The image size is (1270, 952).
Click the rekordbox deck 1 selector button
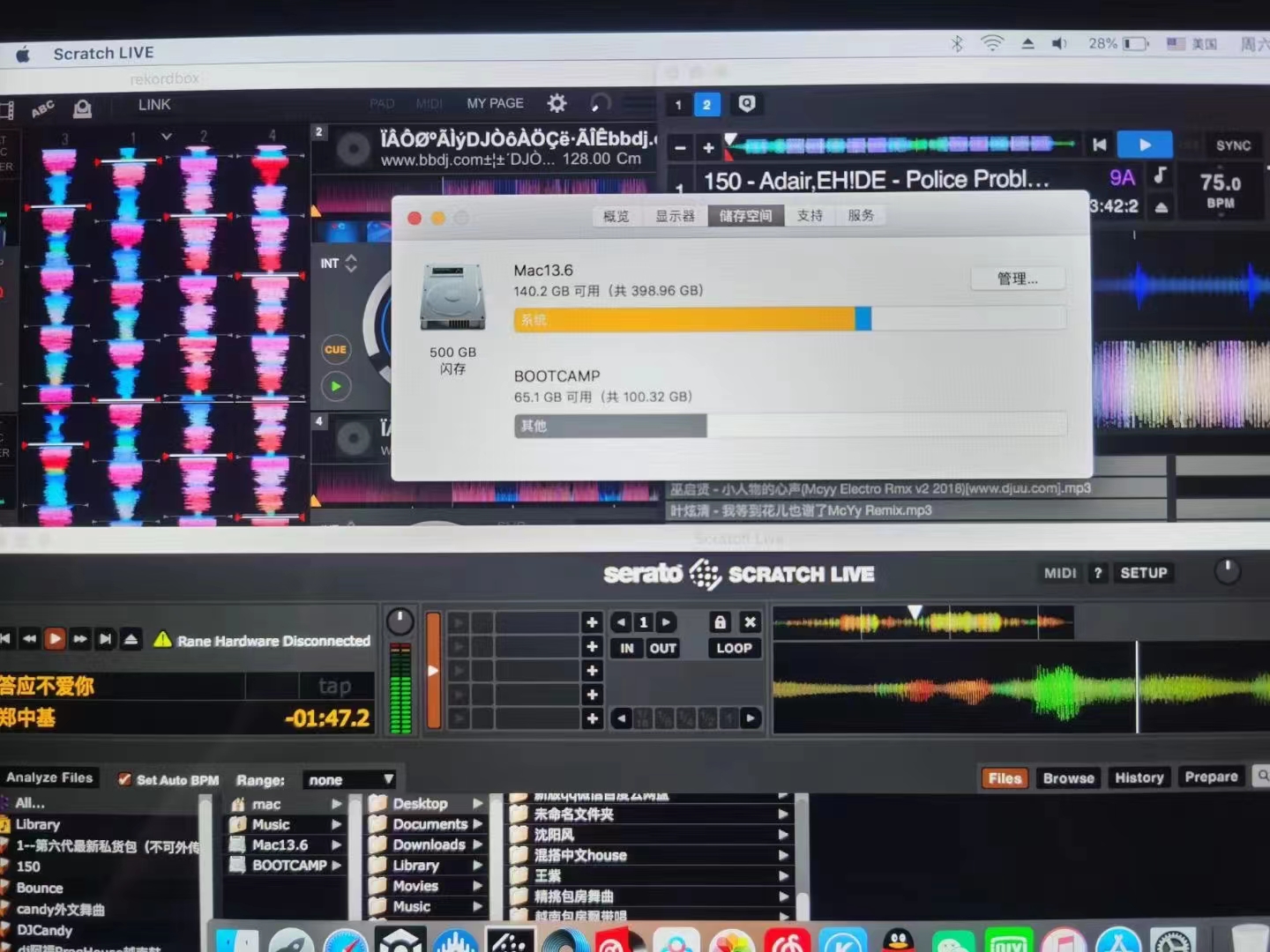[678, 105]
